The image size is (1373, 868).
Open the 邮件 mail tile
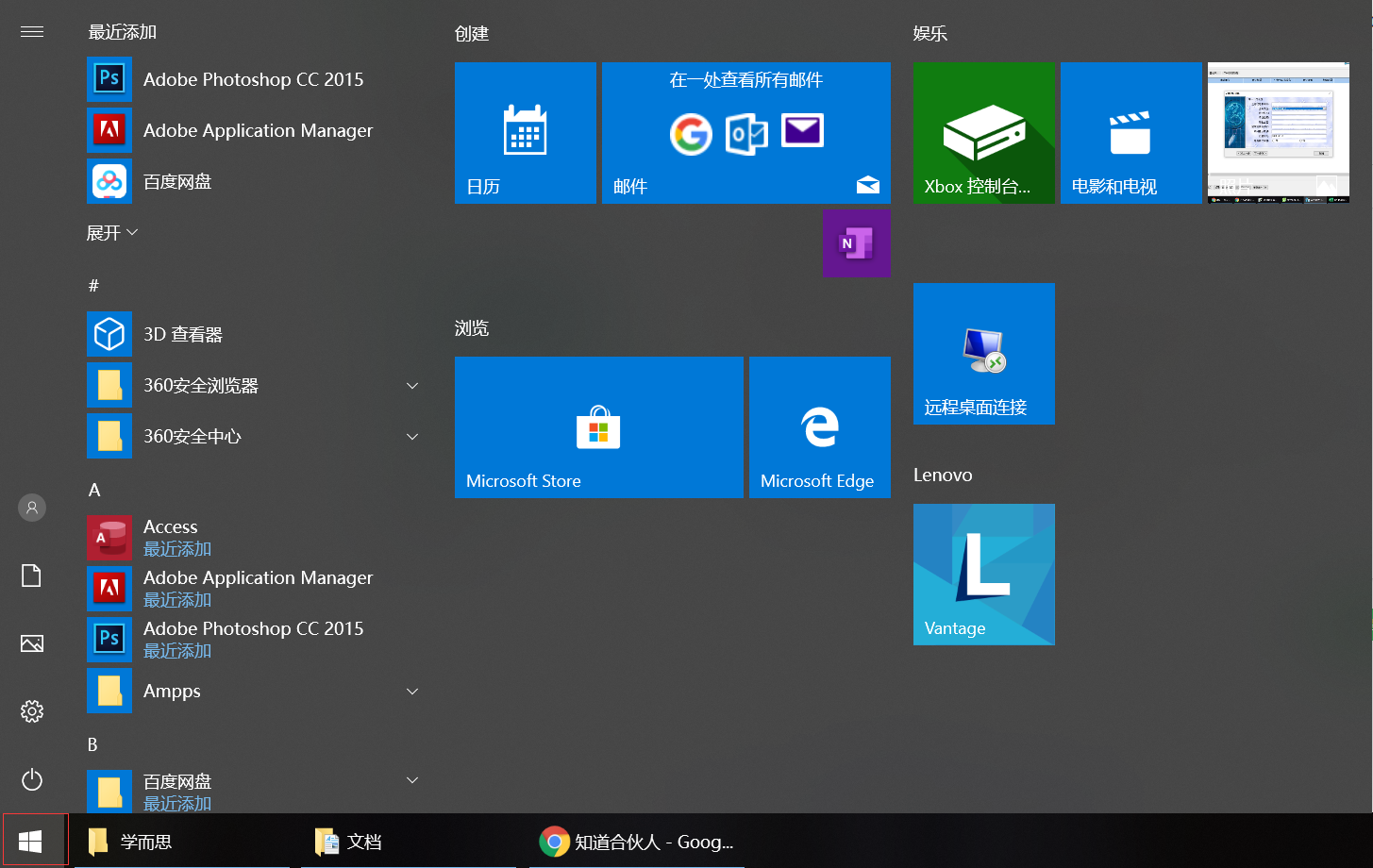click(746, 133)
